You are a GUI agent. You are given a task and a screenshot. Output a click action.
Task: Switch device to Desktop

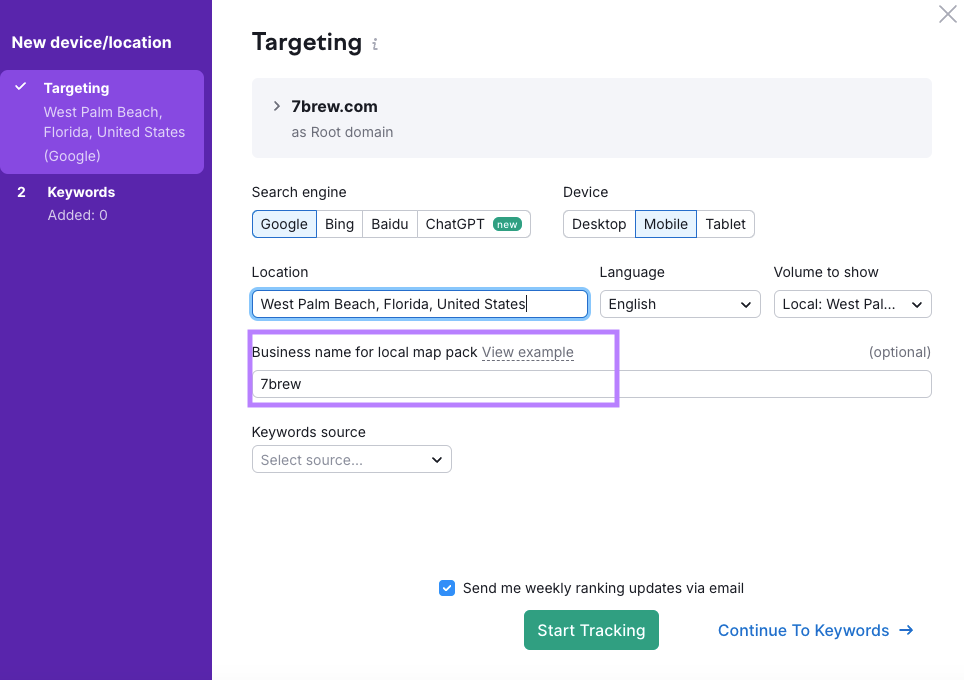pyautogui.click(x=599, y=224)
